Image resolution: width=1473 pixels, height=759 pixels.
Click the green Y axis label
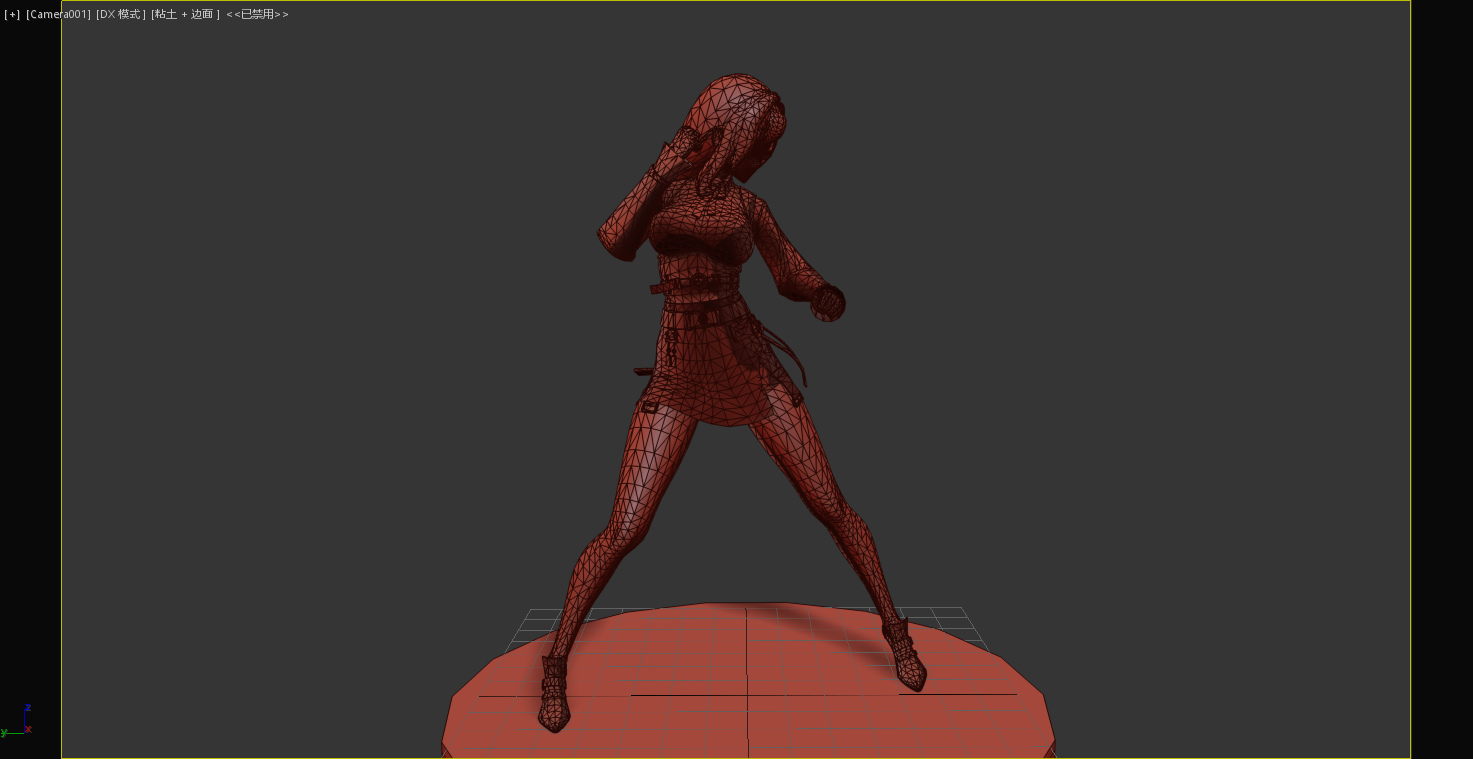[x=4, y=733]
